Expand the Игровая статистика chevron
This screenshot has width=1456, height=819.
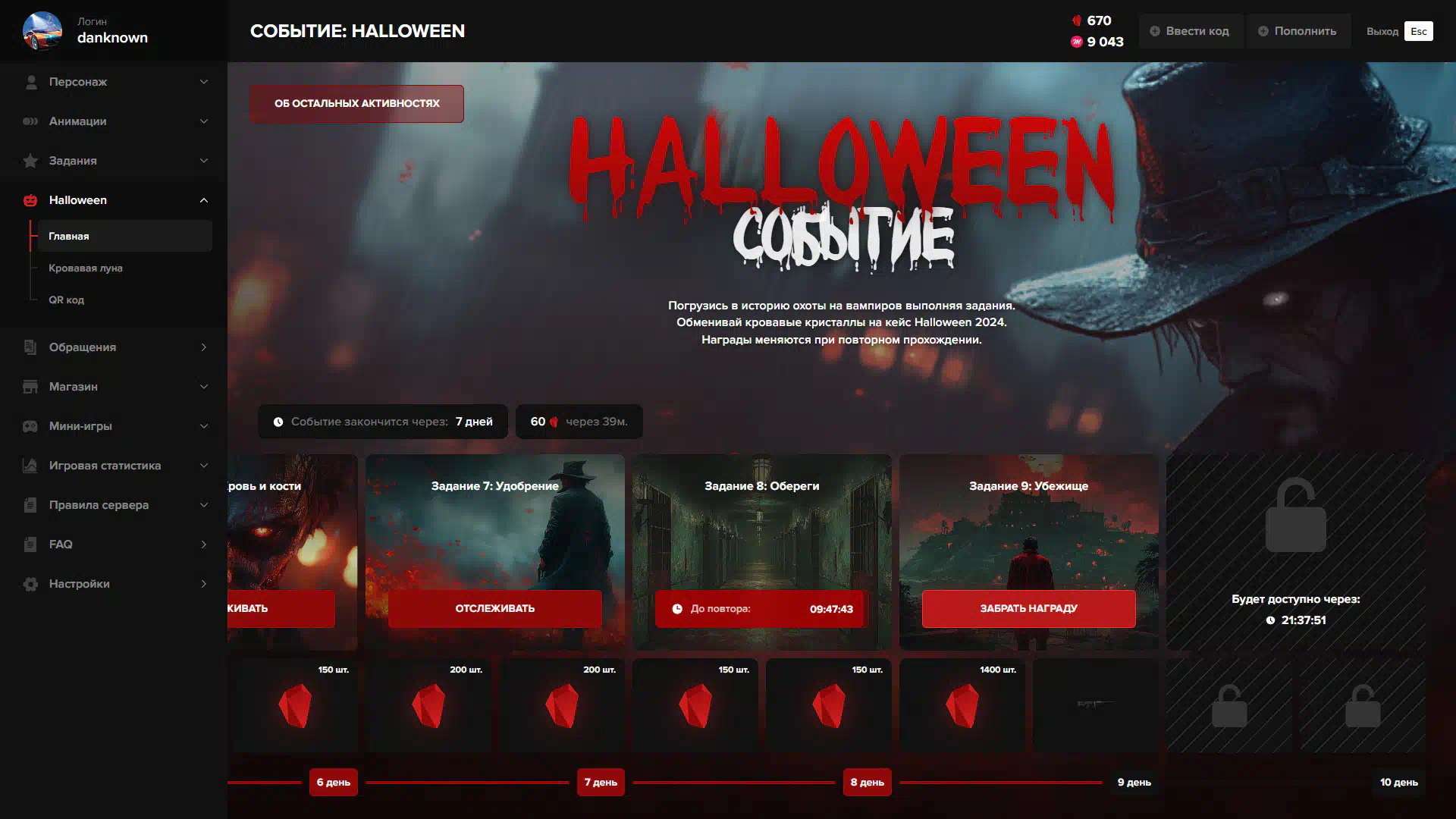point(203,466)
